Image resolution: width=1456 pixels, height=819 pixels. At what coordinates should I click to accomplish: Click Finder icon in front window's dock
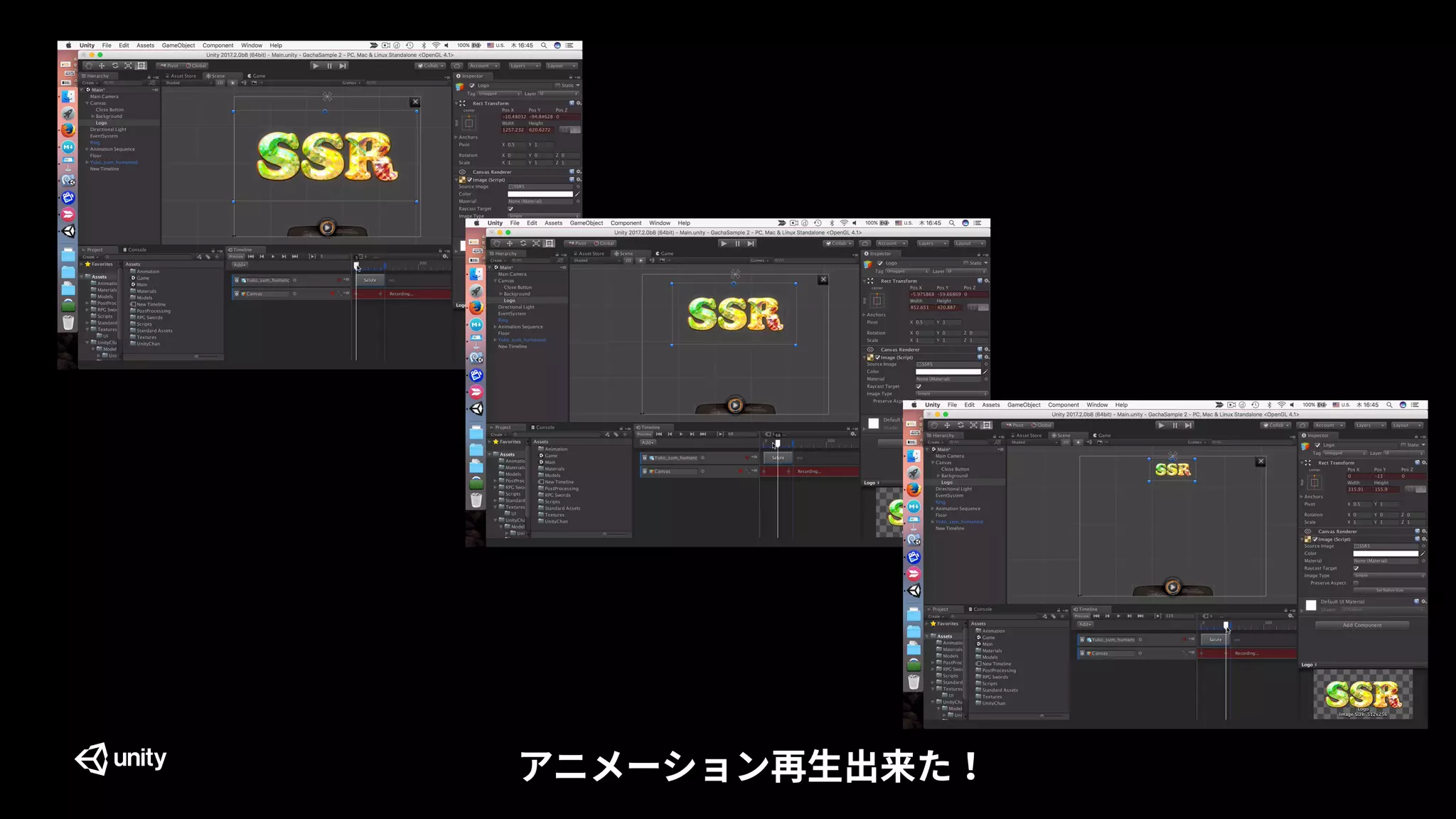point(914,455)
